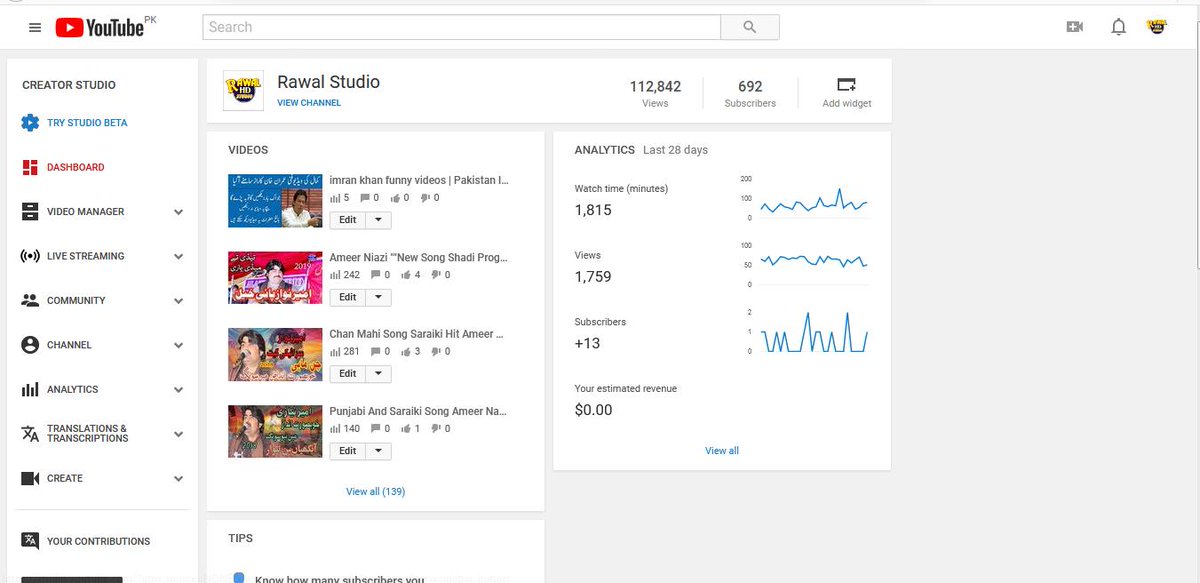Select Dashboard in the sidebar
Image resolution: width=1200 pixels, height=583 pixels.
point(76,167)
